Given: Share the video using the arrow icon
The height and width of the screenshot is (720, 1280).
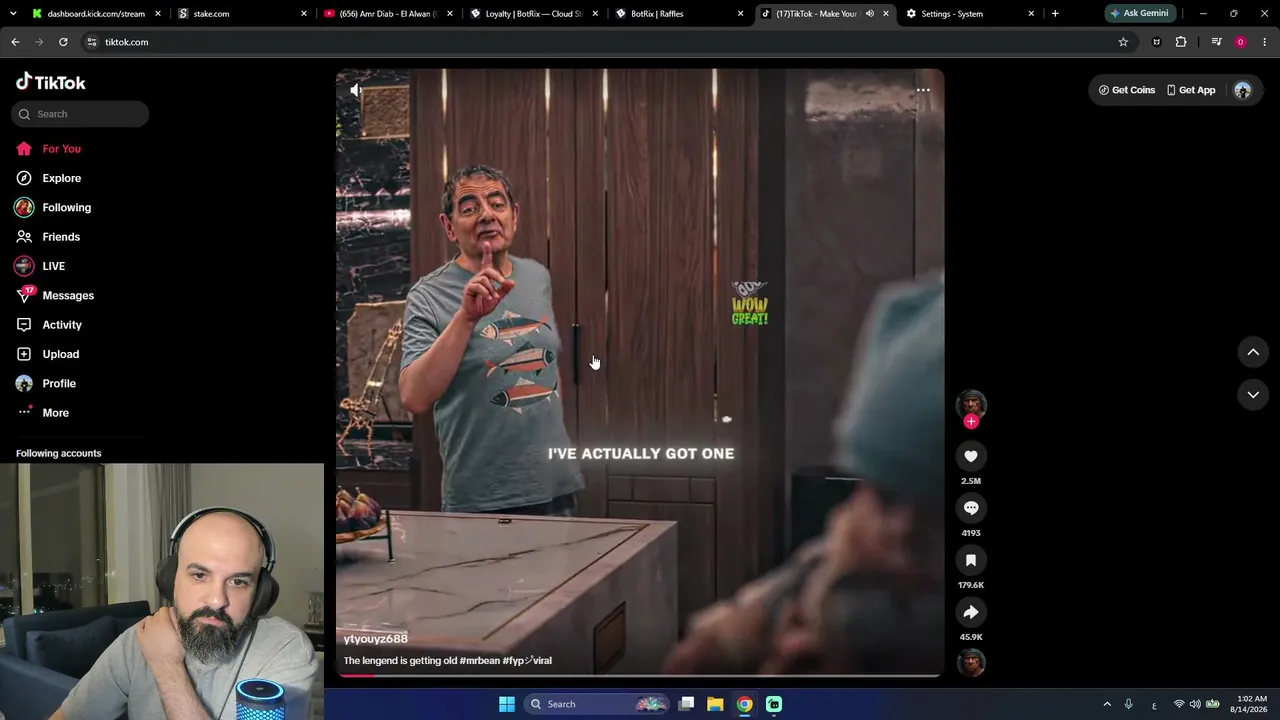Looking at the screenshot, I should [x=971, y=612].
